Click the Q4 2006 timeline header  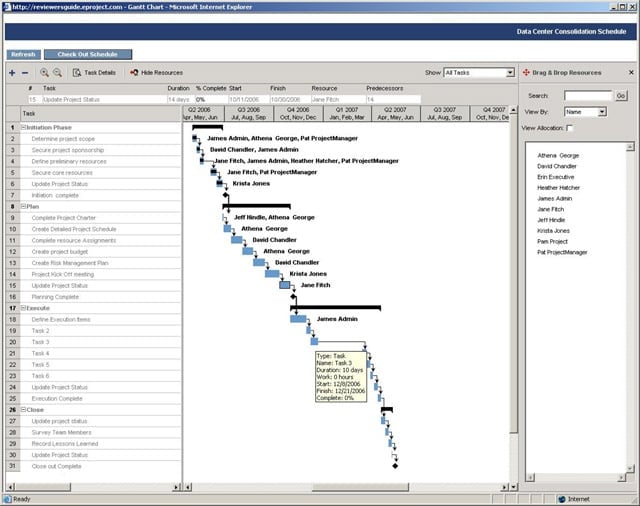[x=298, y=113]
